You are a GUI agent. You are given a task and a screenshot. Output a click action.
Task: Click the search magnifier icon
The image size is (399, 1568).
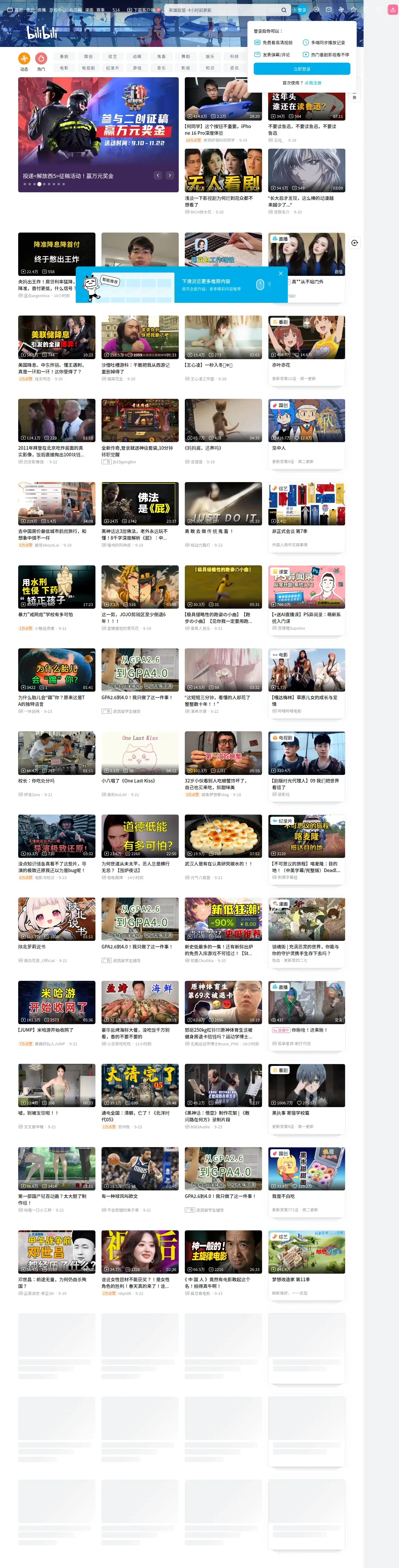[x=283, y=10]
